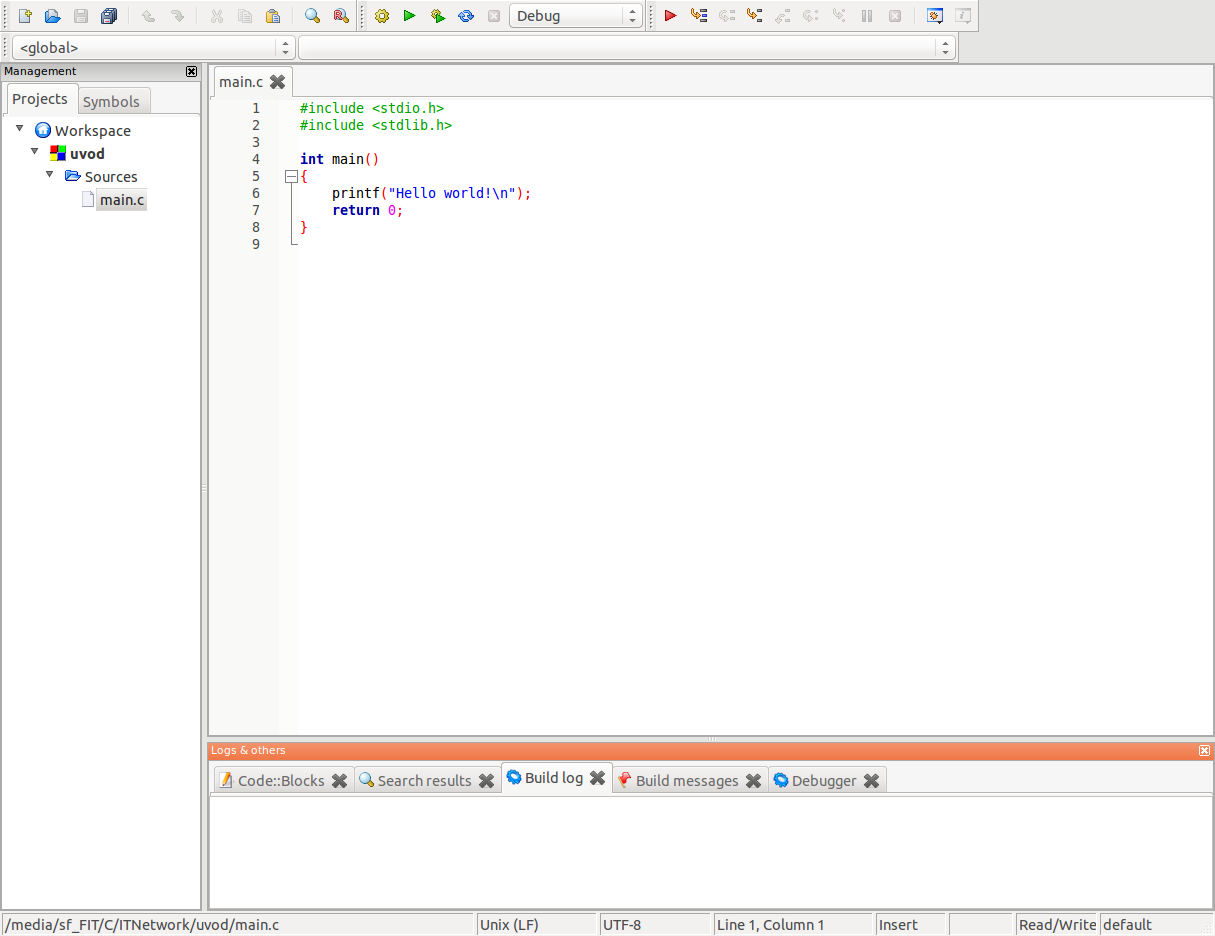
Task: Collapse the uvod project node
Action: (35, 152)
